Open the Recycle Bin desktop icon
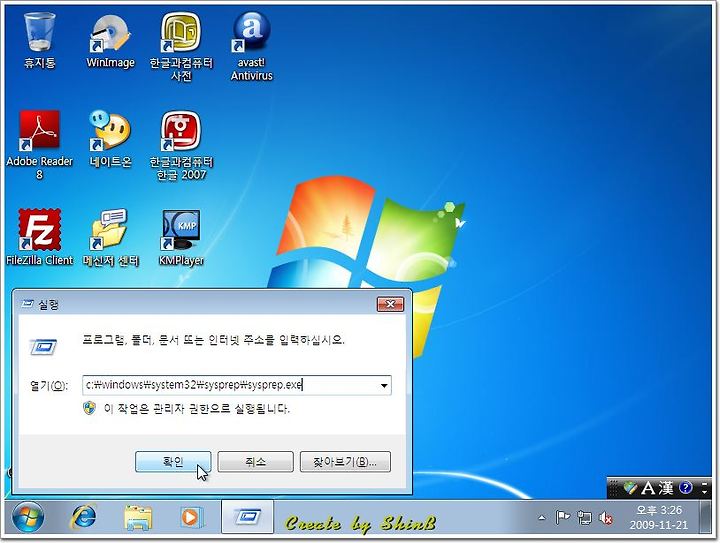The height and width of the screenshot is (543, 720). tap(39, 40)
